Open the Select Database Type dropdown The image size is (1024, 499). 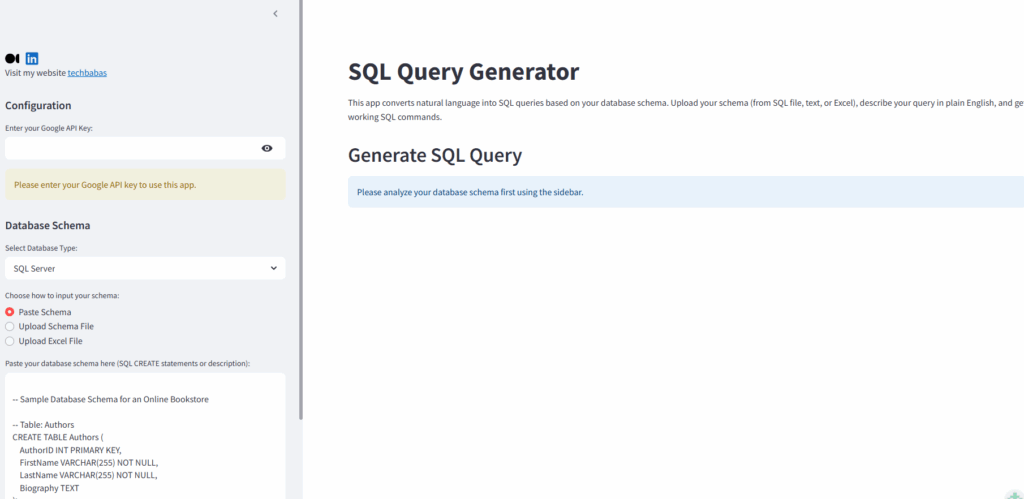(144, 268)
